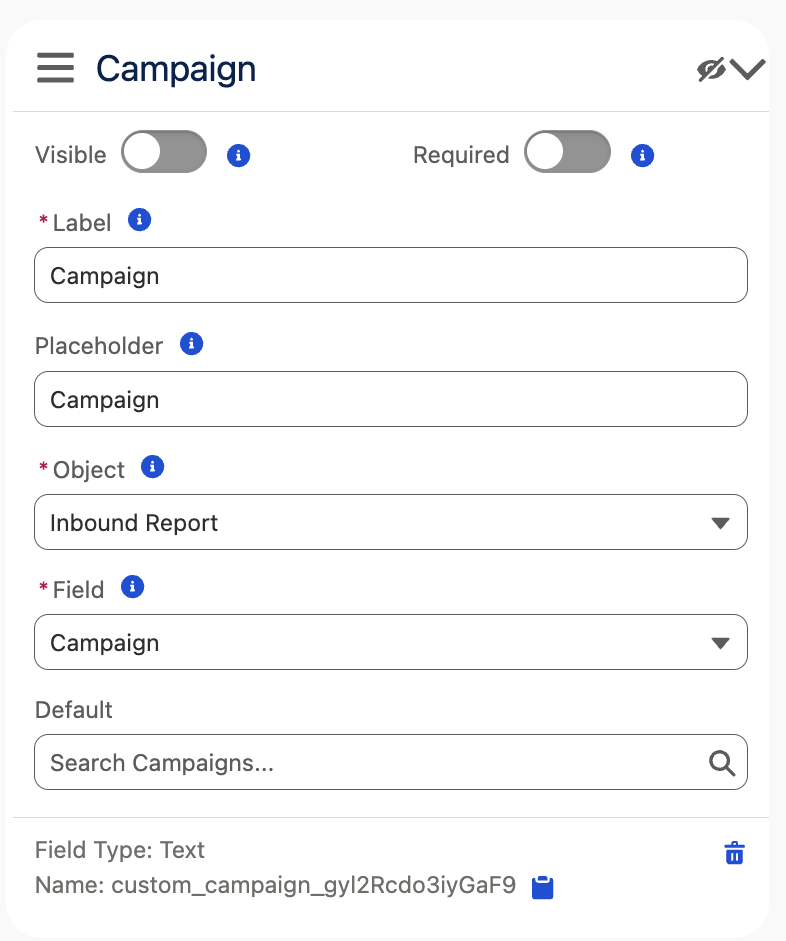786x941 pixels.
Task: Click the info icon beside Required
Action: tap(642, 154)
